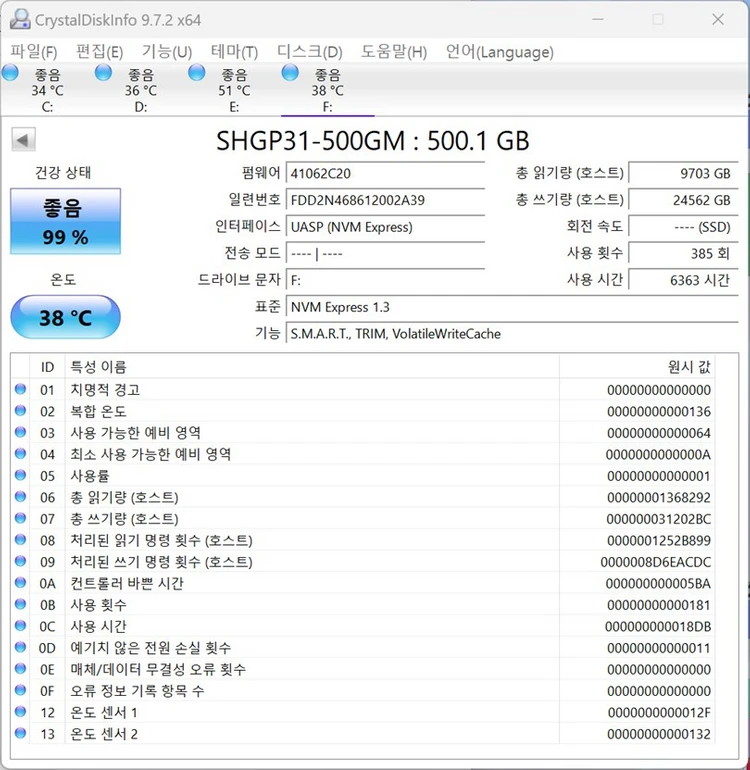Select the C: drive tab at 34 °C
The width and height of the screenshot is (750, 770).
point(47,90)
